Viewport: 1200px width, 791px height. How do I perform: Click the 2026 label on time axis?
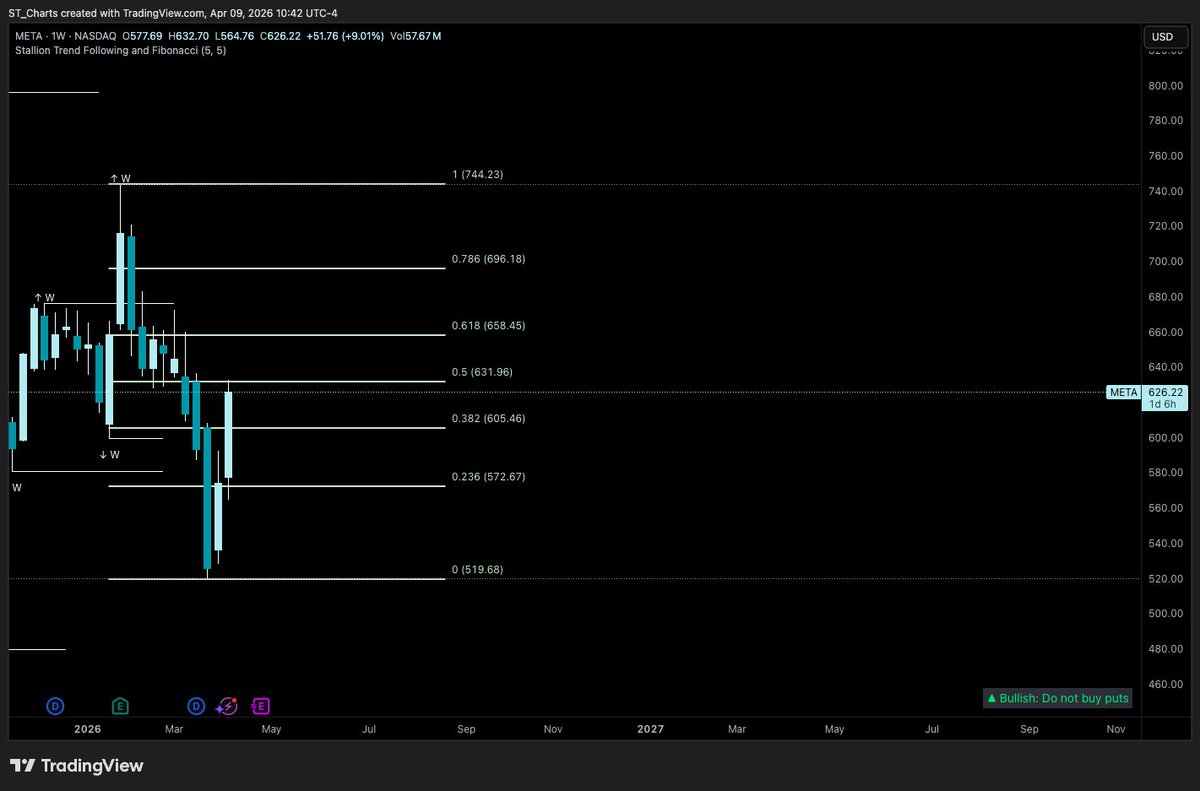pos(88,730)
